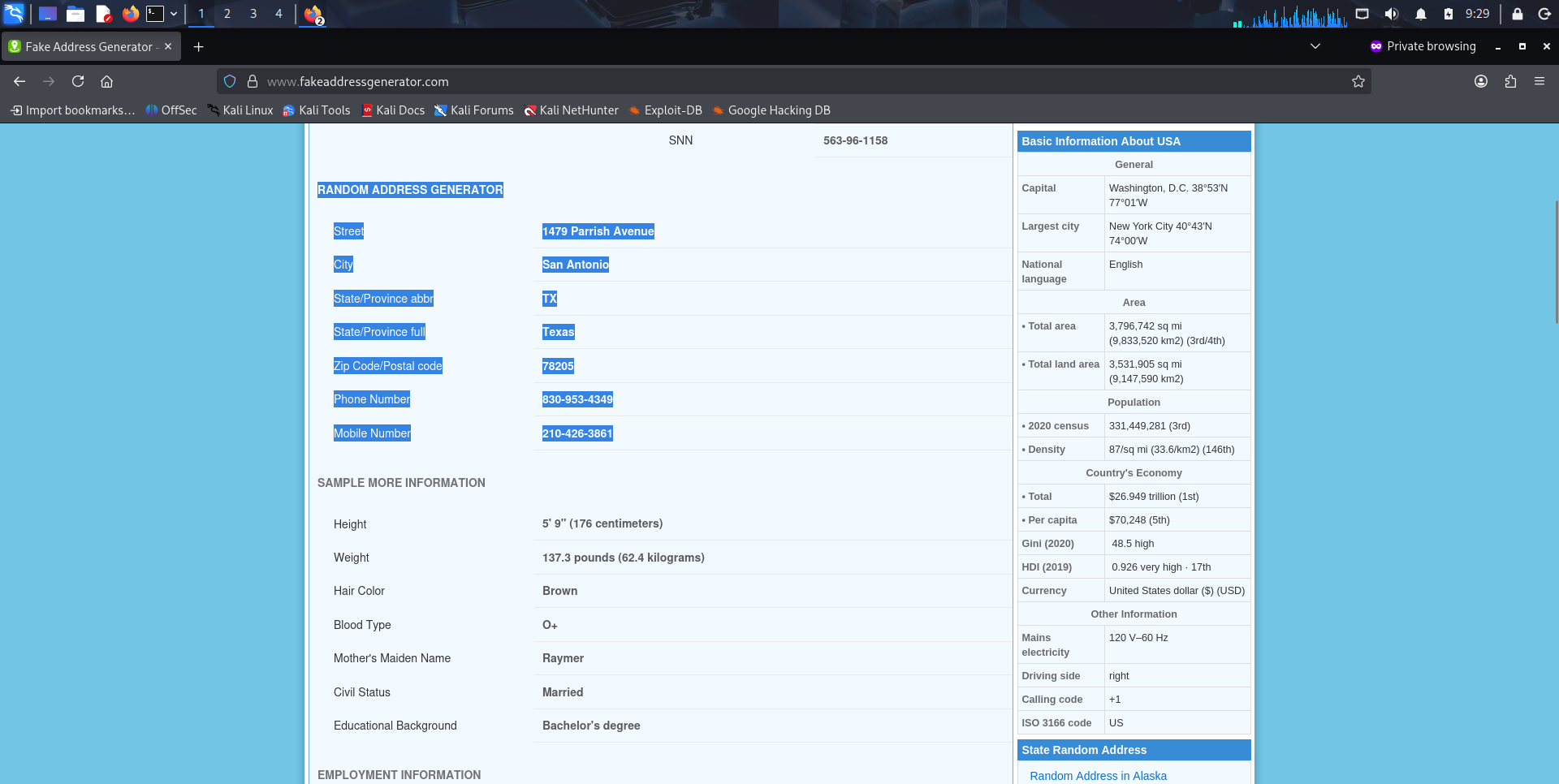
Task: Switch to workspace 3
Action: [253, 14]
